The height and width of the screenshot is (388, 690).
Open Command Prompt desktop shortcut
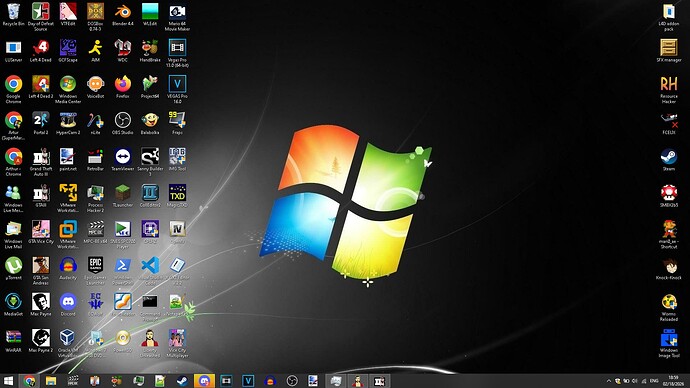tap(150, 307)
